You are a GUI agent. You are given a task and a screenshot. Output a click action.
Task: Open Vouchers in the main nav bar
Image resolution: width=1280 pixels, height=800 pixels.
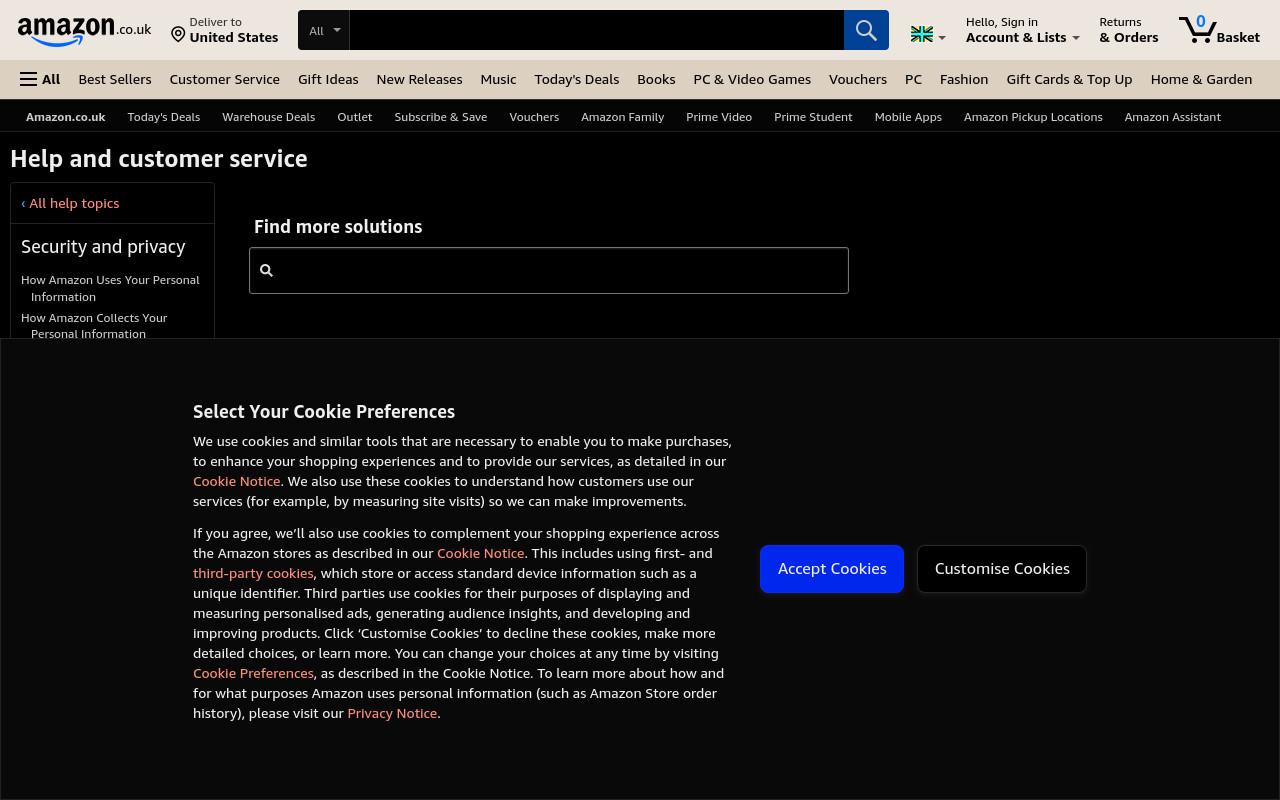click(858, 79)
